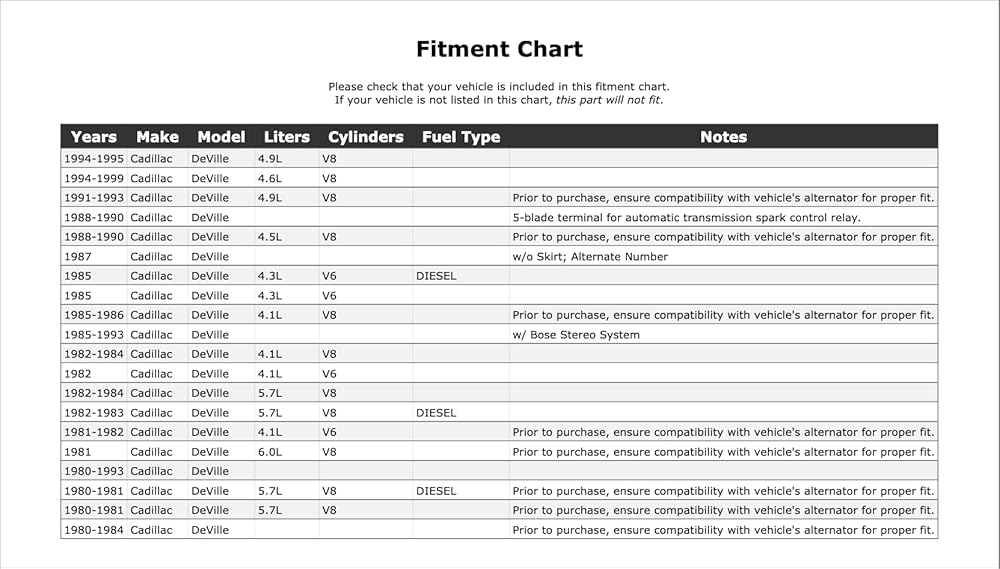This screenshot has height=569, width=1000.
Task: Click the Fitment Chart title
Action: (x=499, y=49)
